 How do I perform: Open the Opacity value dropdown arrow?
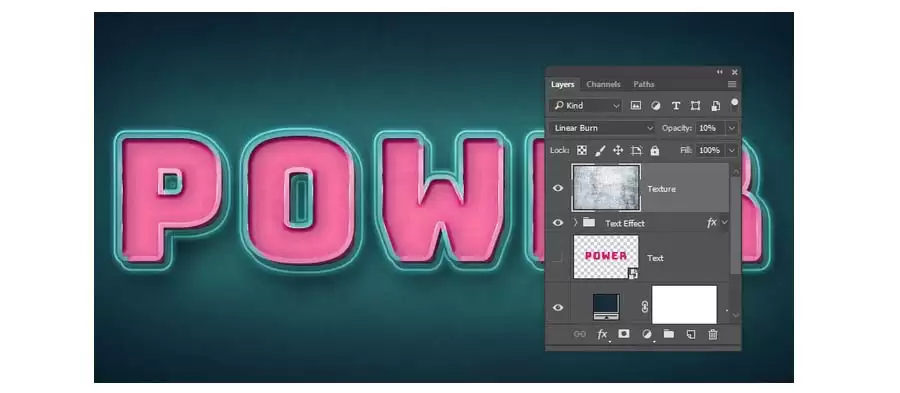[732, 128]
